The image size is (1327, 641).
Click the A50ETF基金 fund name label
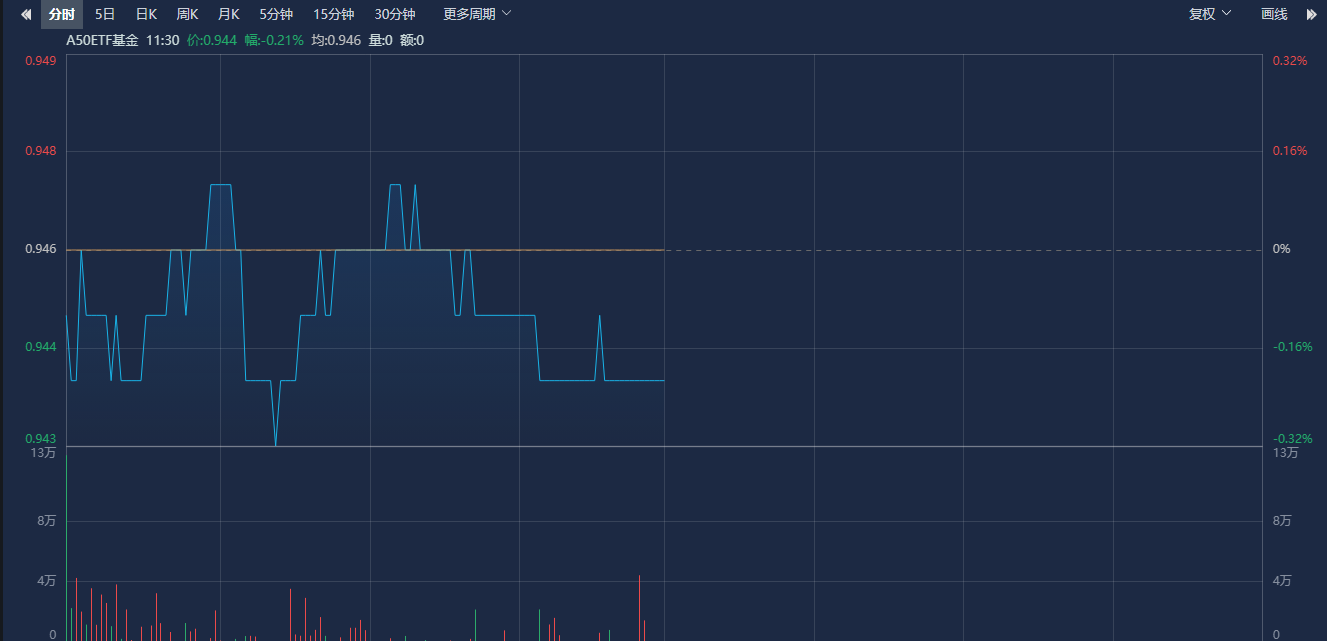pyautogui.click(x=102, y=40)
